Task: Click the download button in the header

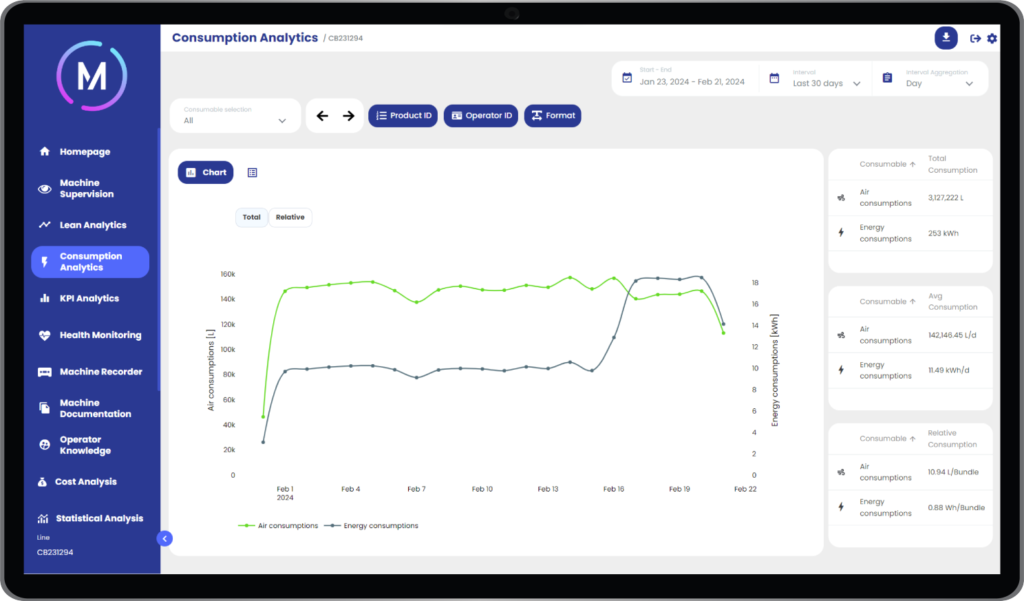Action: (946, 38)
